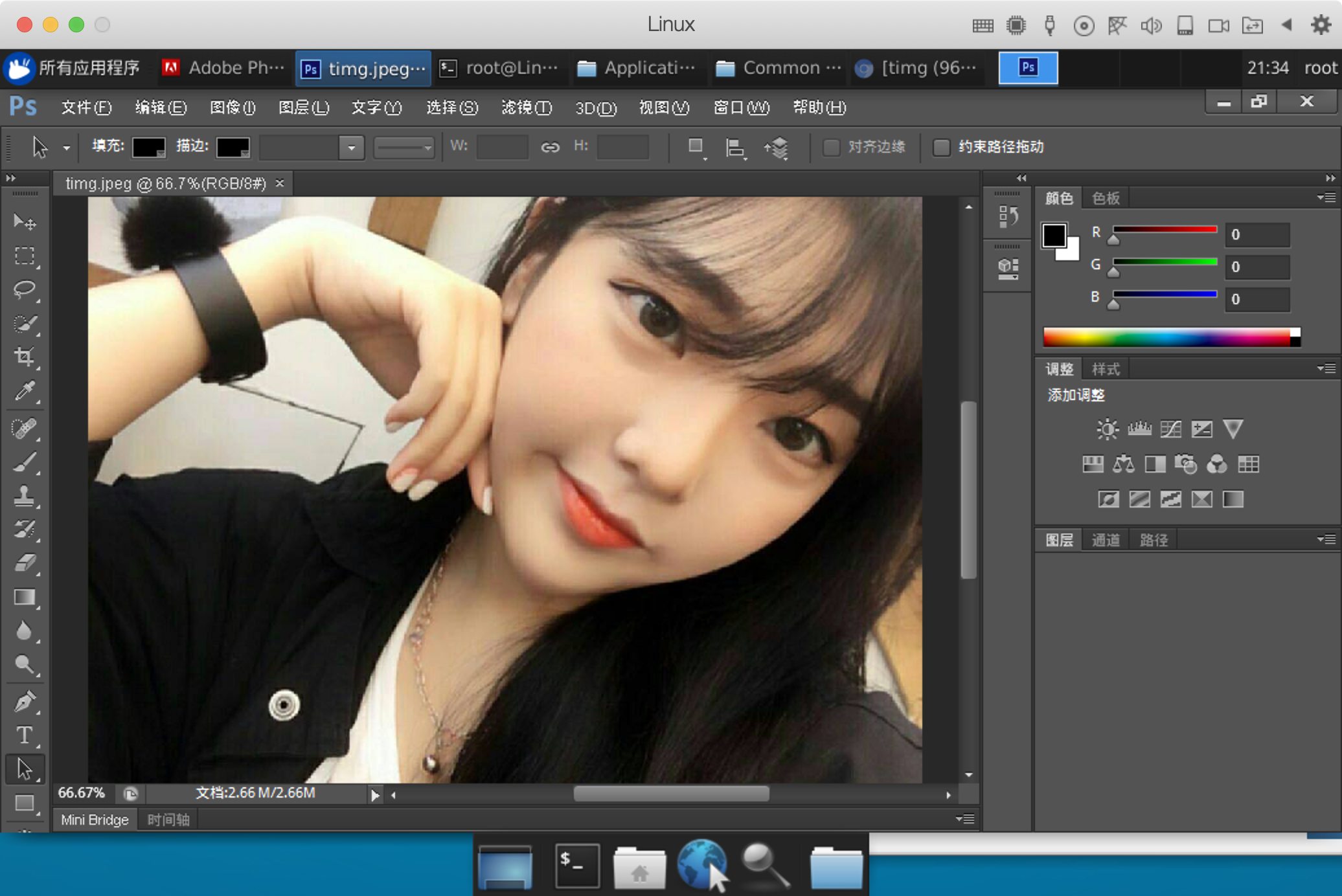The height and width of the screenshot is (896, 1342).
Task: Open the History panel icon
Action: [x=1008, y=216]
